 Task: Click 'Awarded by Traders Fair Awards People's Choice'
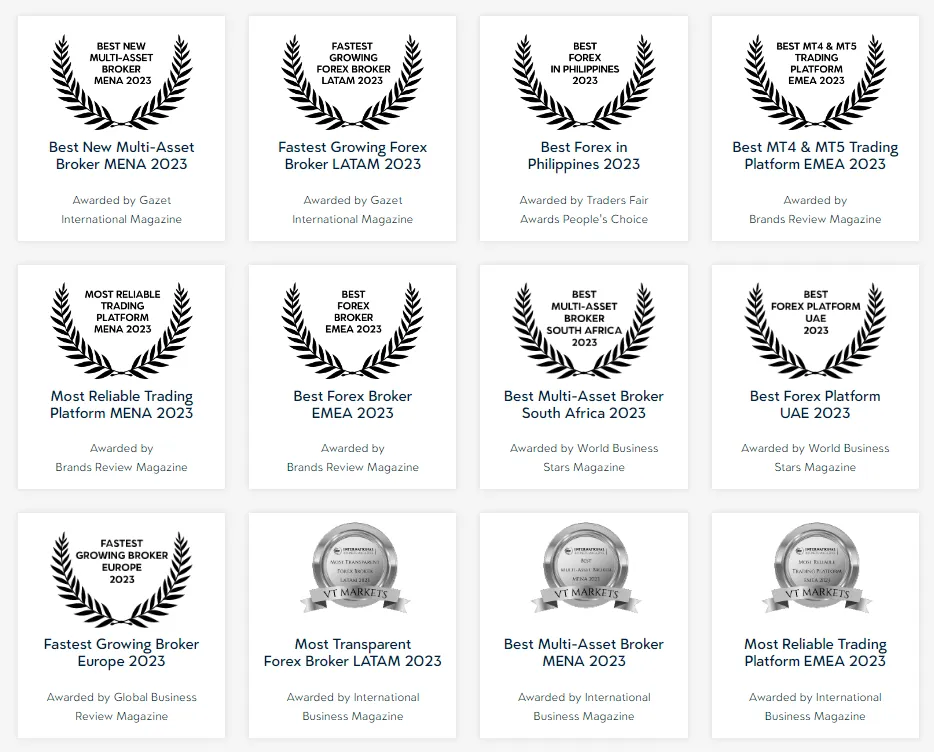(584, 210)
